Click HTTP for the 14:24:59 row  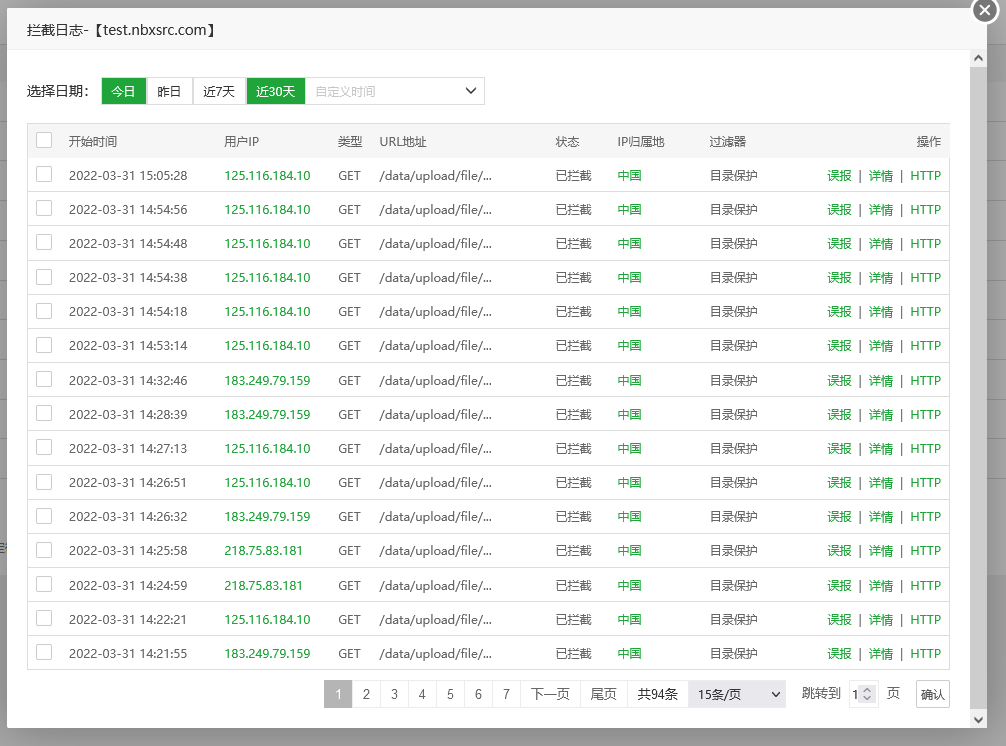click(926, 586)
